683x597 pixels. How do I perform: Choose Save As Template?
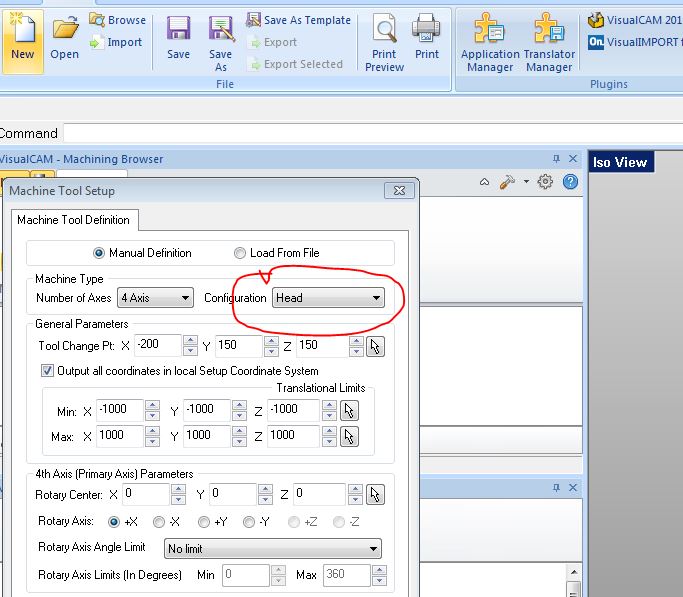298,20
